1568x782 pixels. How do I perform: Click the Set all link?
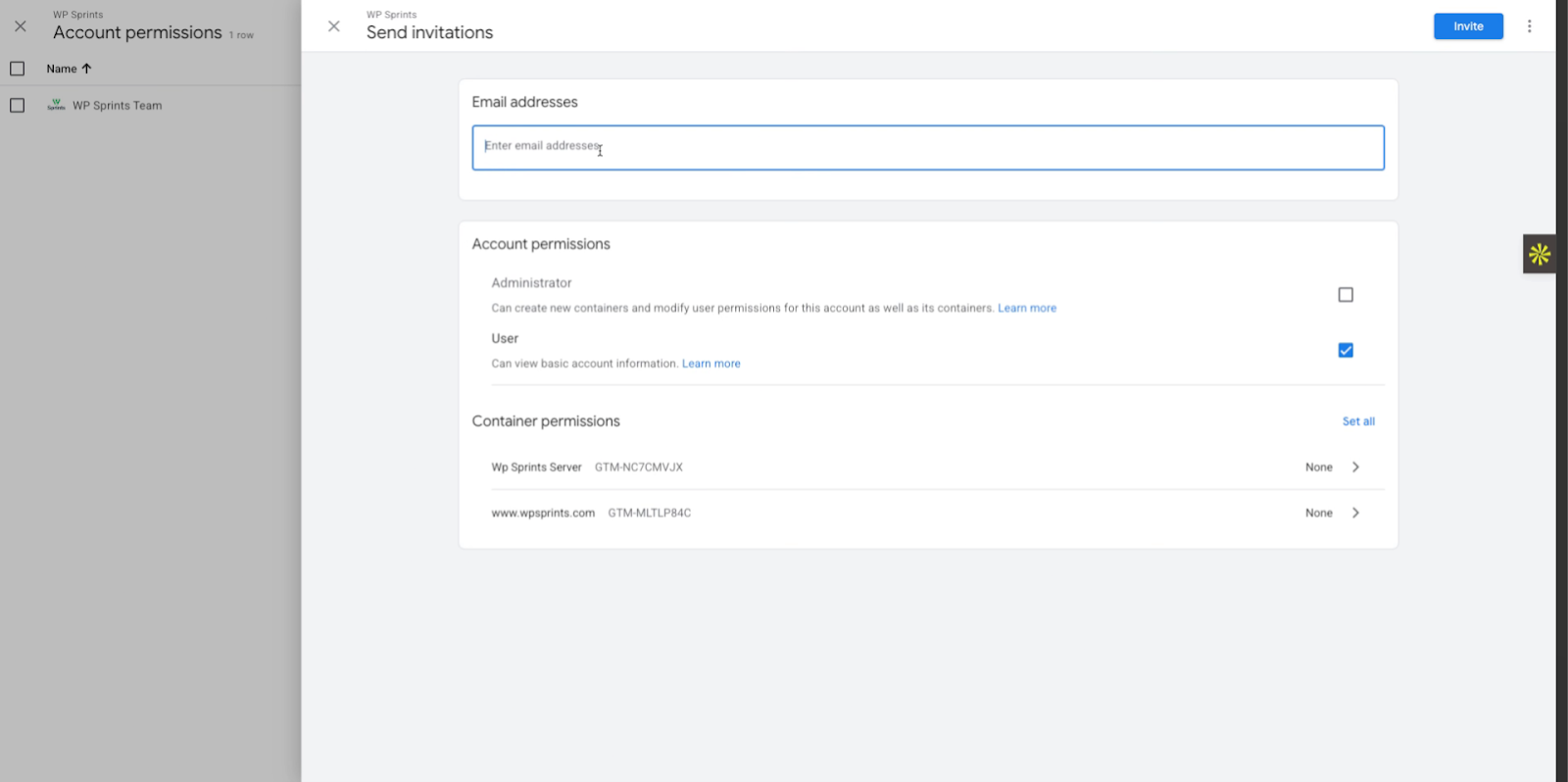pos(1358,421)
